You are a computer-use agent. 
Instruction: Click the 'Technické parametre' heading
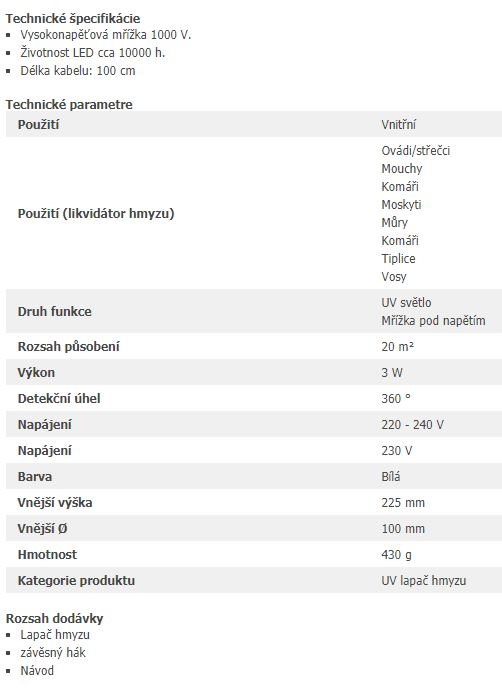coord(69,105)
